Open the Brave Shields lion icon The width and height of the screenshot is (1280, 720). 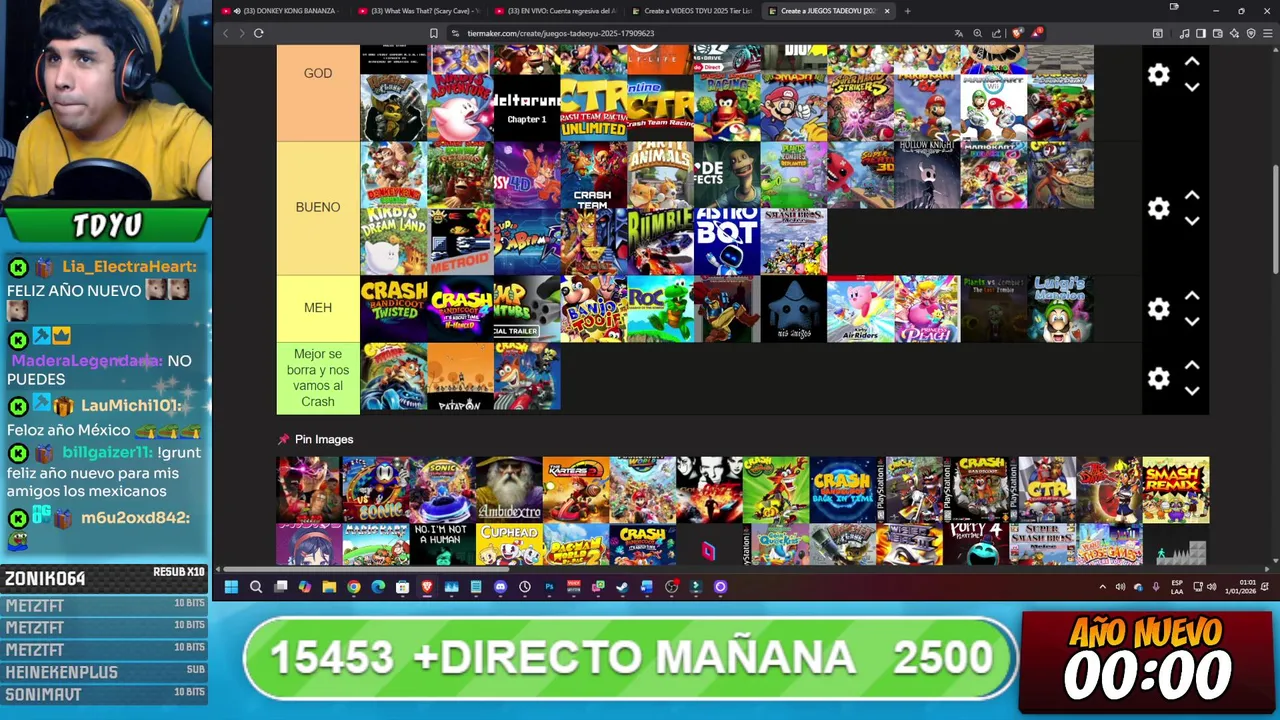(1017, 33)
